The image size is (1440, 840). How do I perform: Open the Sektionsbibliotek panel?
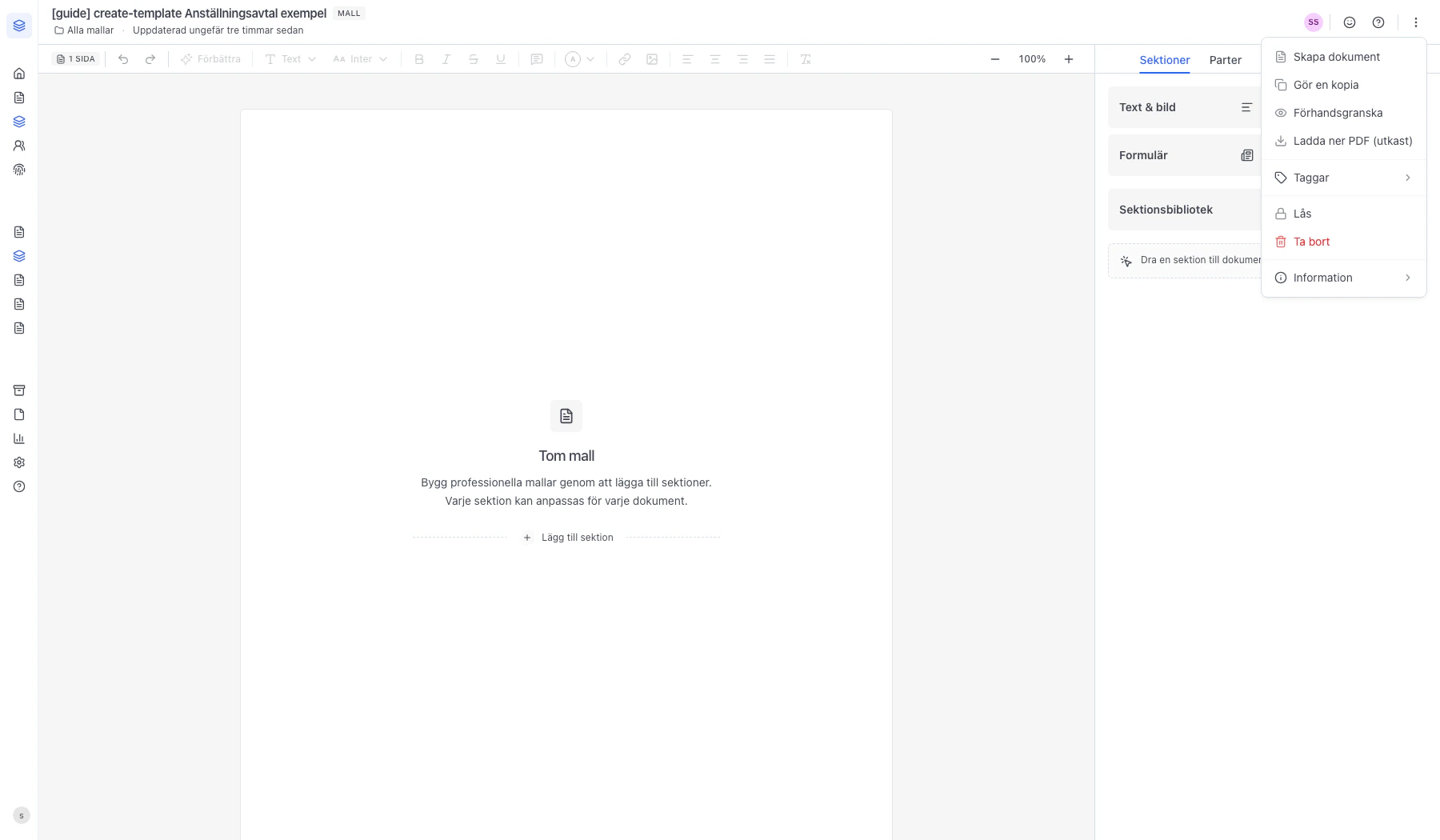click(x=1185, y=210)
